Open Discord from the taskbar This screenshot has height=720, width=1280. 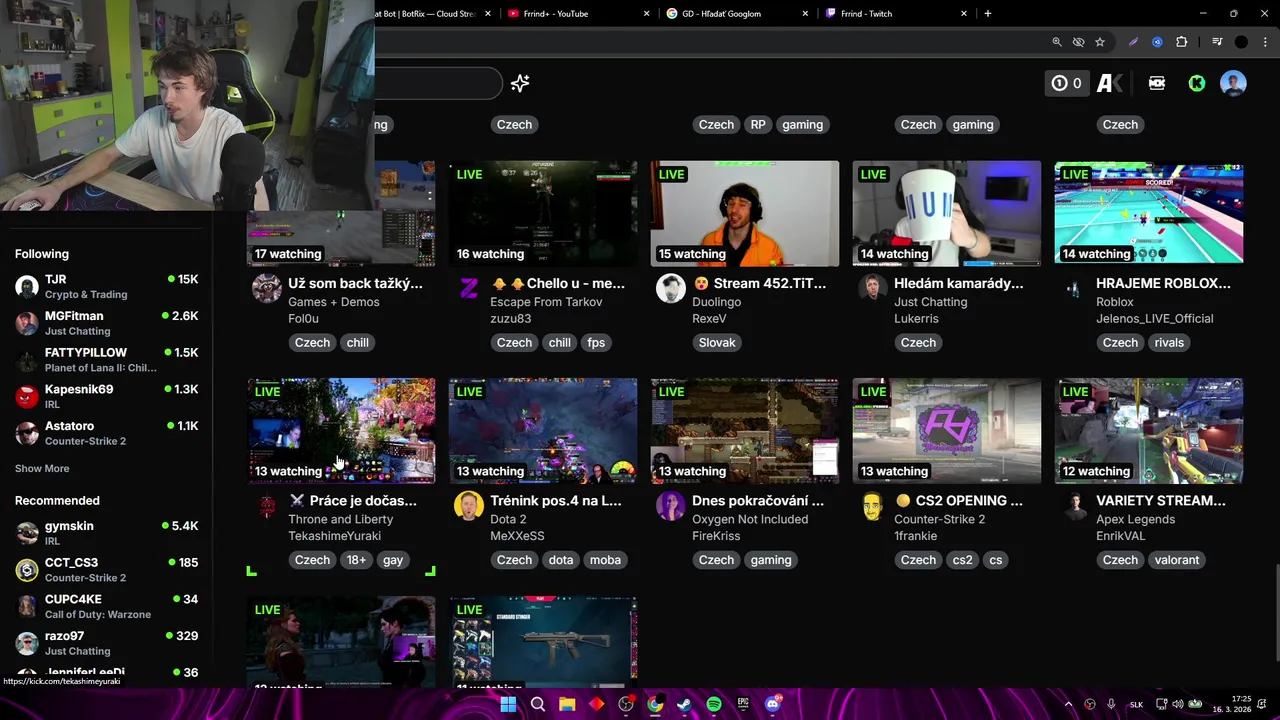[772, 704]
